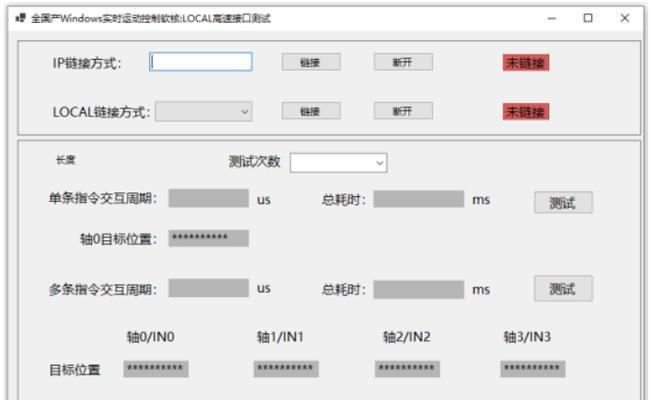Click 断开 button in IP链接方式 row
The image size is (653, 400).
pyautogui.click(x=403, y=62)
